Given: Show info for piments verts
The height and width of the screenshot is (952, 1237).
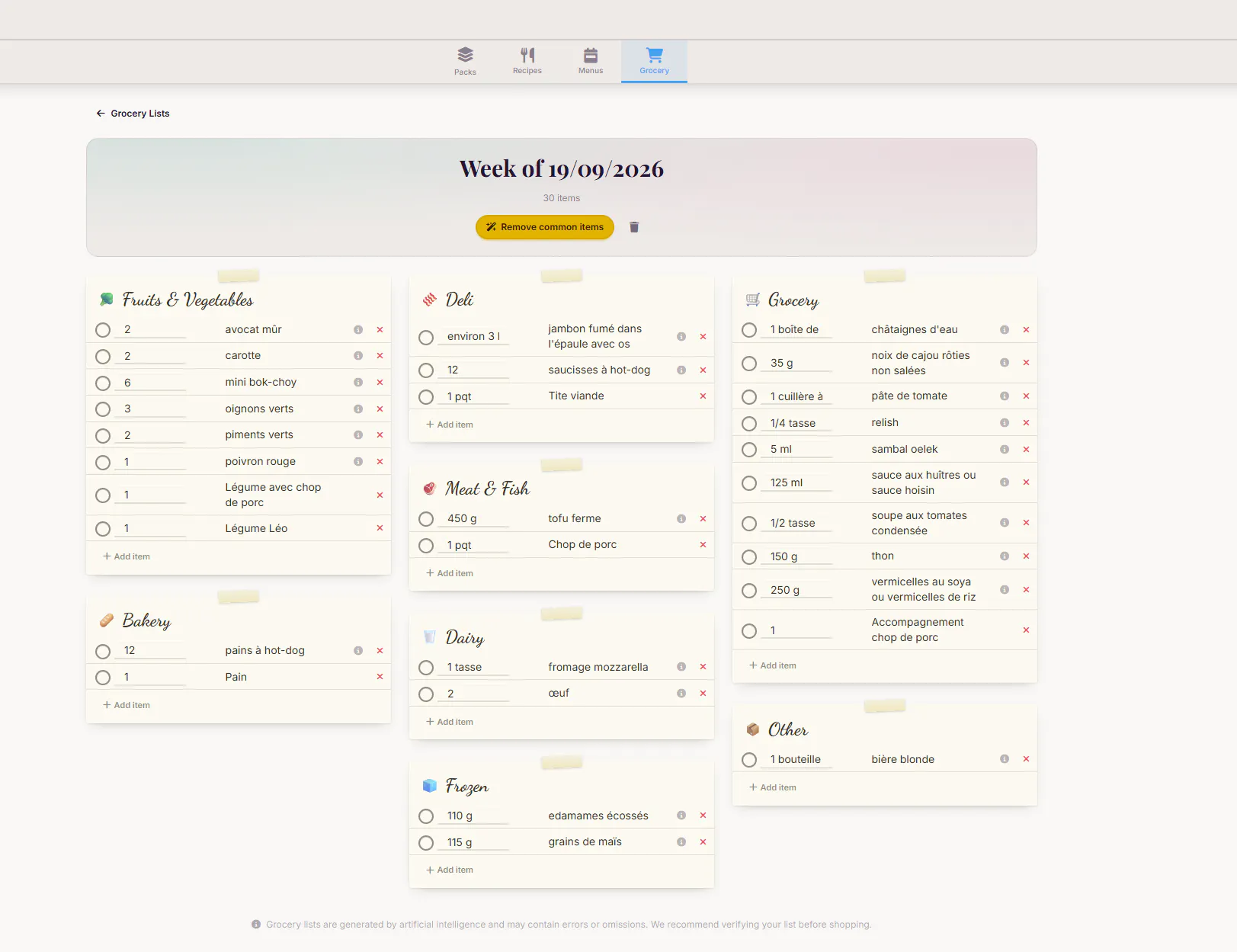Looking at the screenshot, I should click(358, 435).
